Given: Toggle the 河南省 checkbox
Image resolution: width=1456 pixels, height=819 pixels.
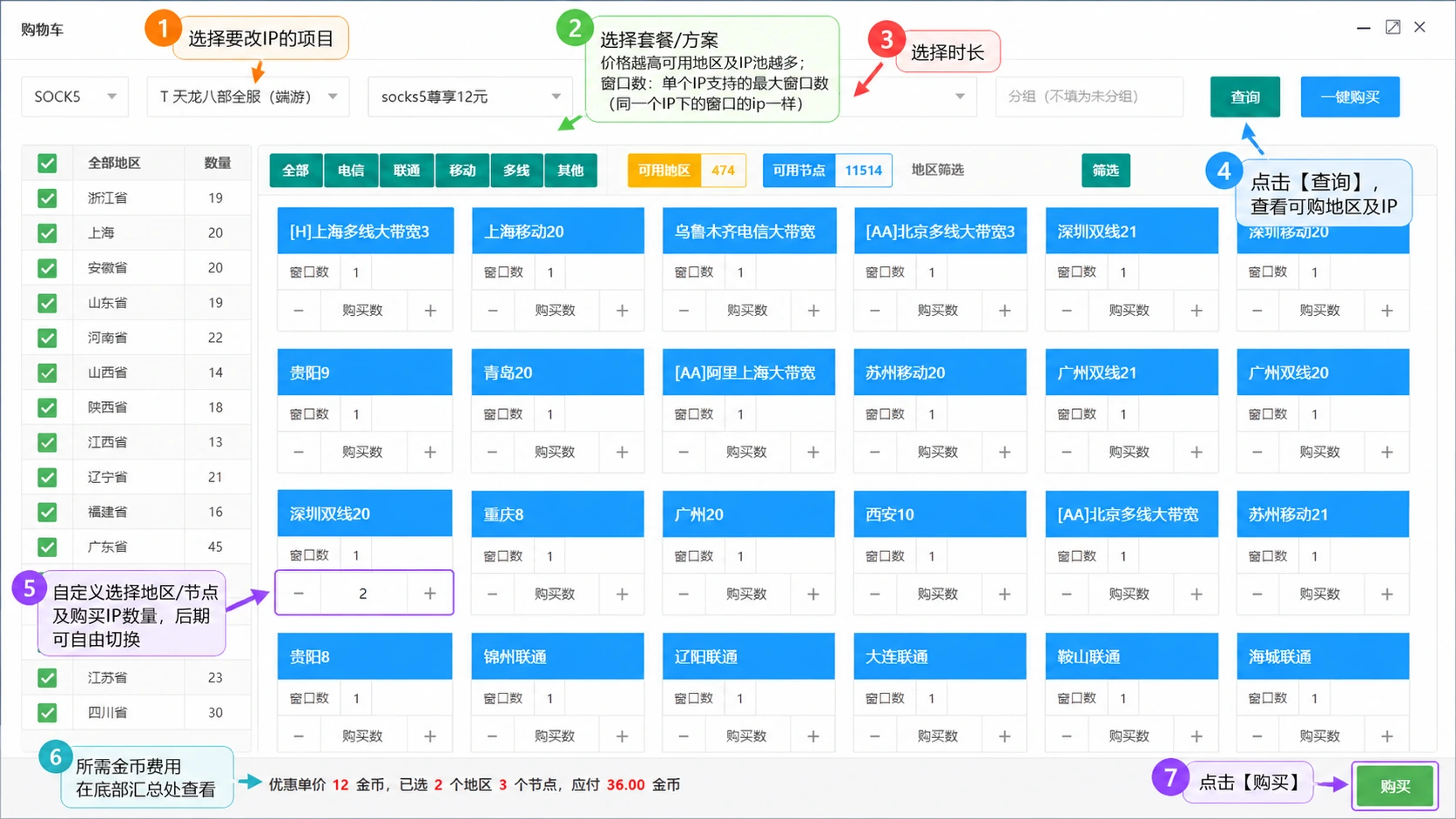Looking at the screenshot, I should (47, 338).
